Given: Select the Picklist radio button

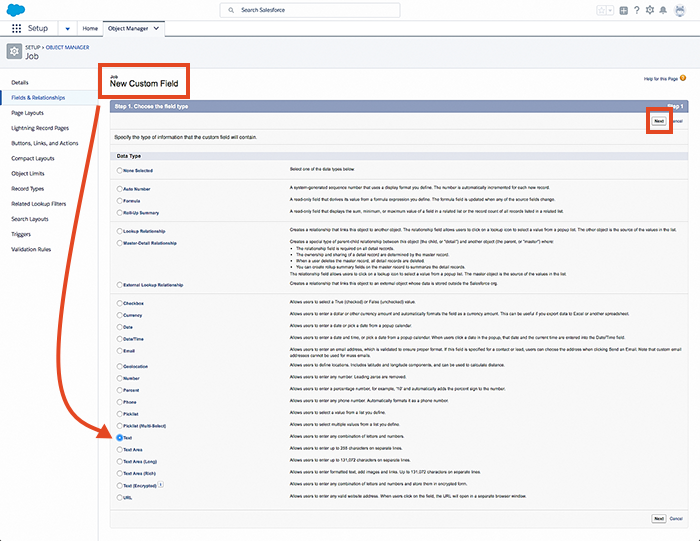Looking at the screenshot, I should click(120, 414).
